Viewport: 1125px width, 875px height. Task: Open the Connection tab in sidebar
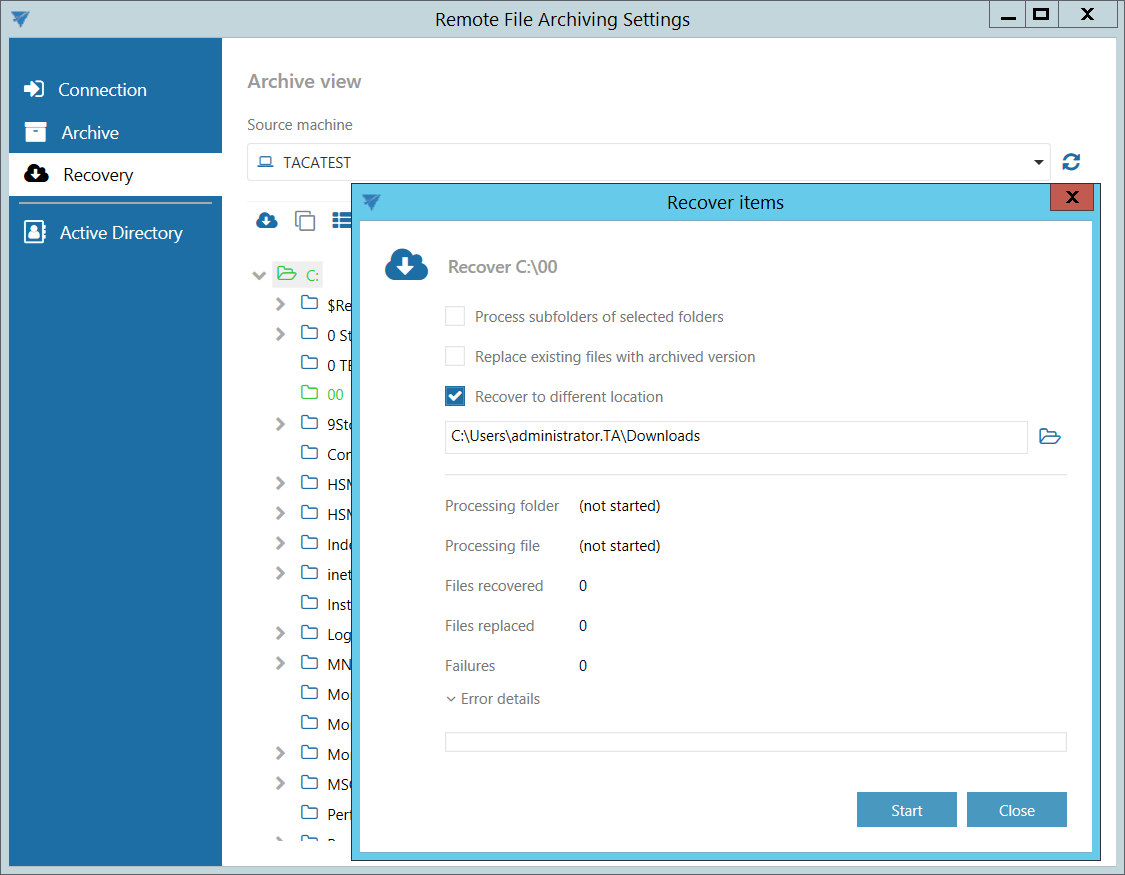(101, 90)
